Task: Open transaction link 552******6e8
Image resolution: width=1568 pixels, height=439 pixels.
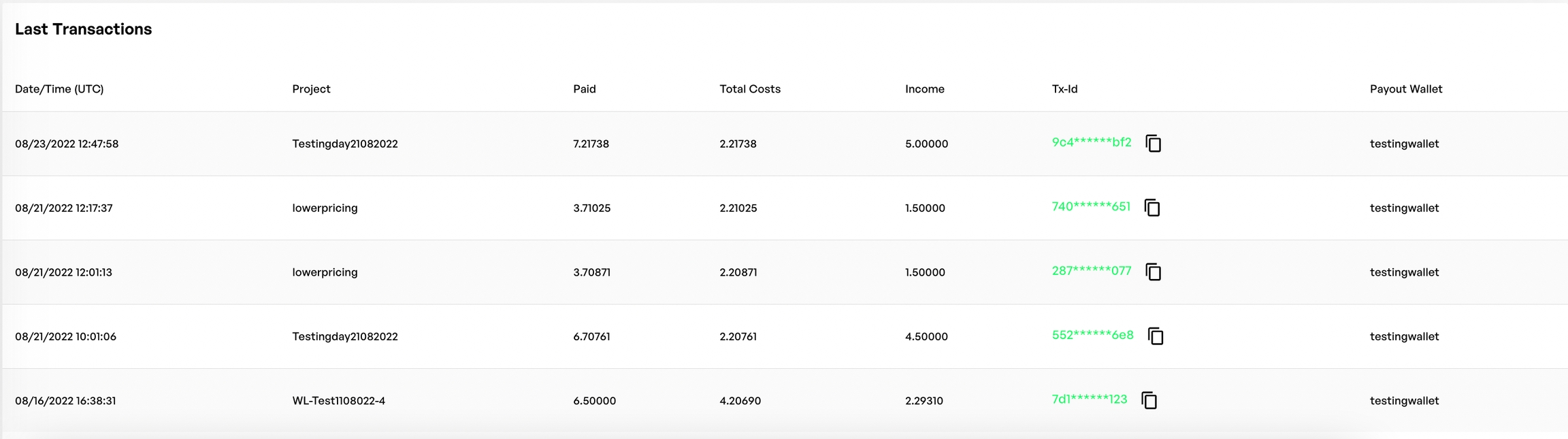Action: (x=1092, y=335)
